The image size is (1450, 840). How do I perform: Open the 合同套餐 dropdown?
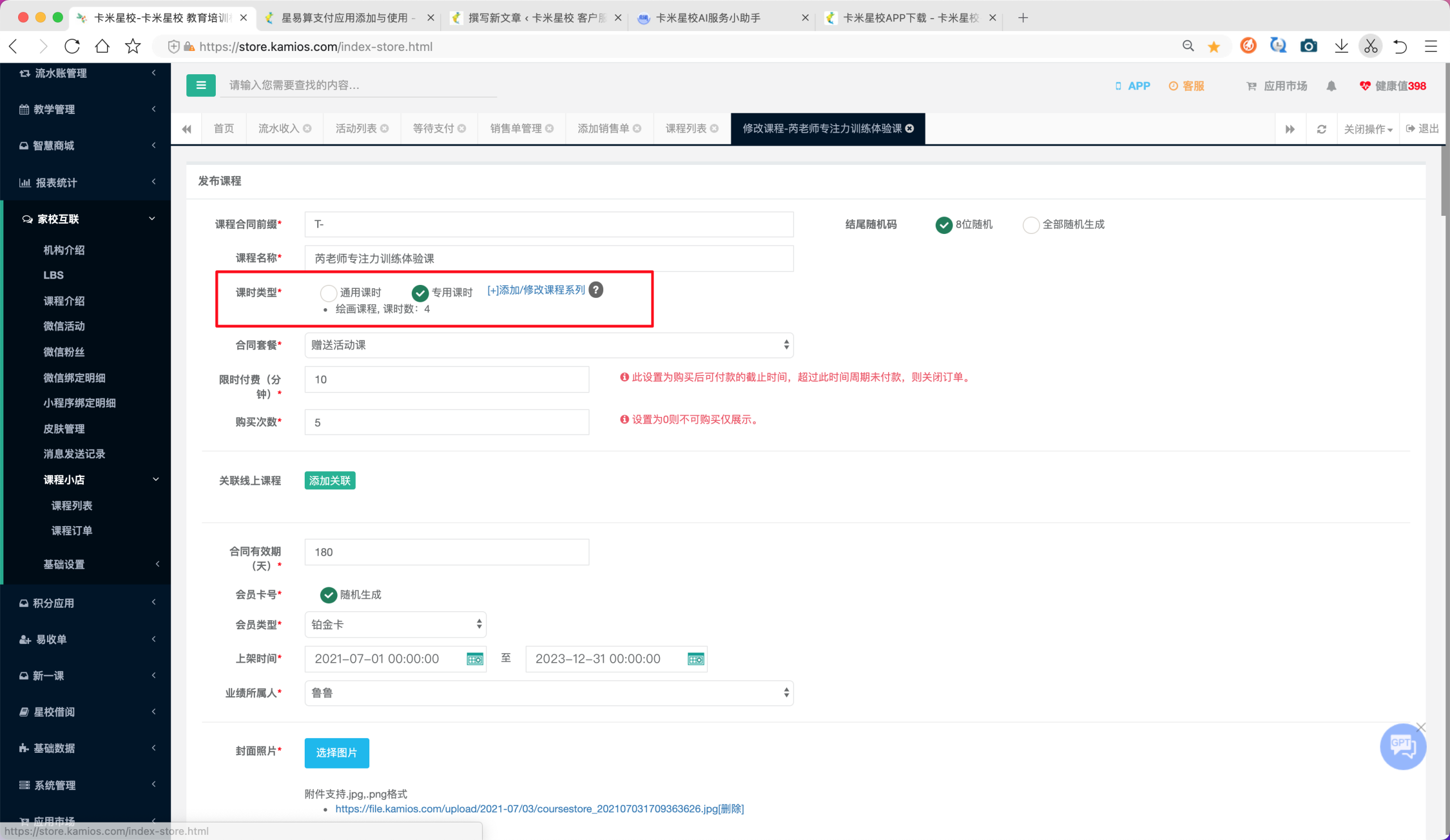pos(549,345)
